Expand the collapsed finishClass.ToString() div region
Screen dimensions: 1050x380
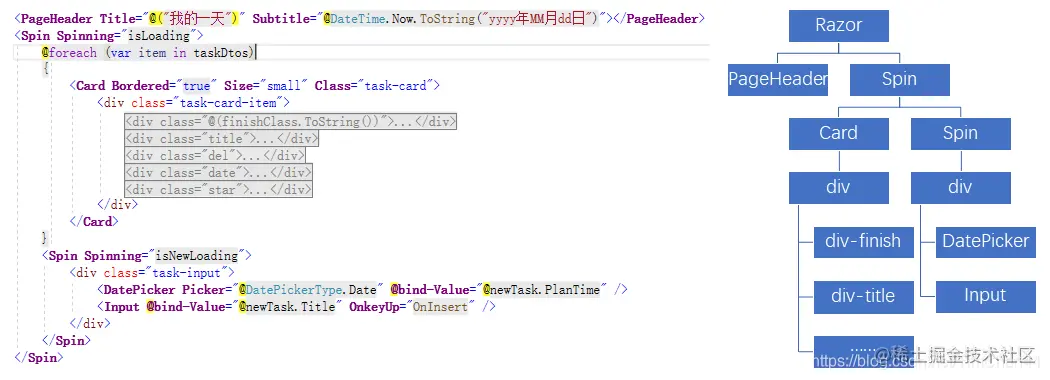291,121
